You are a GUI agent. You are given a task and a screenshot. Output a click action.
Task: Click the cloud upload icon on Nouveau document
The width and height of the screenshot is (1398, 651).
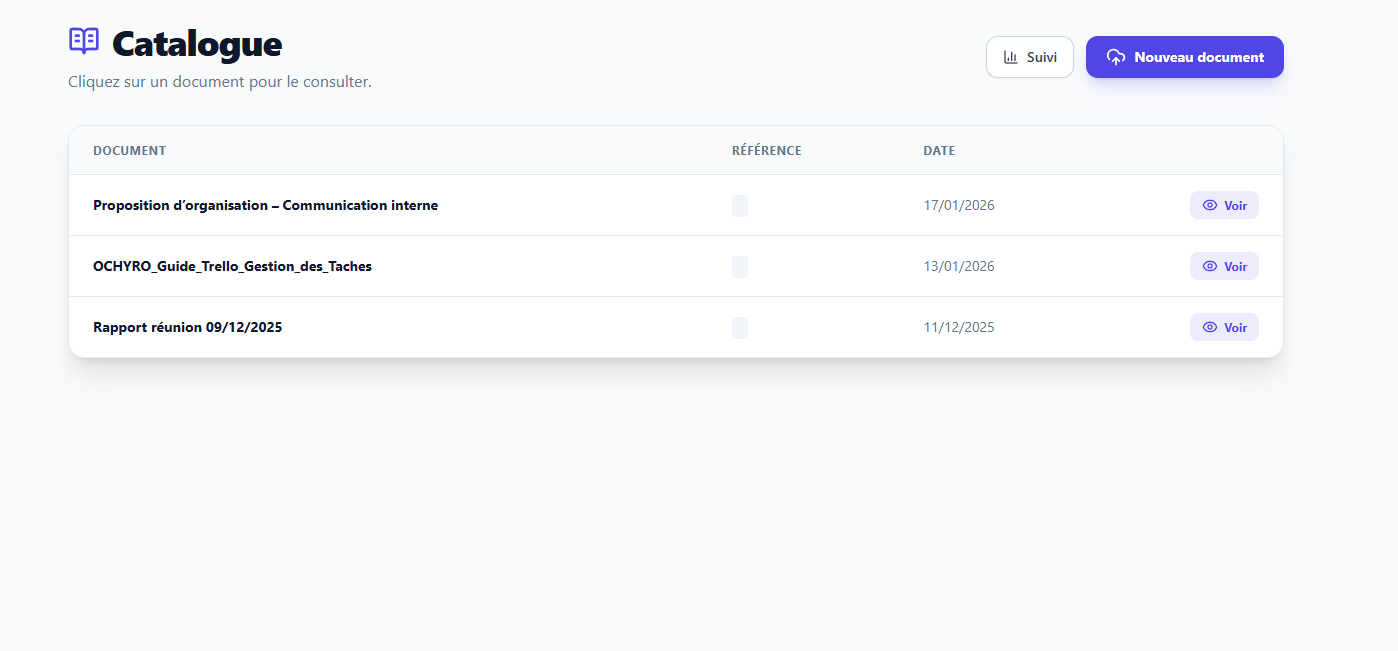pos(1114,57)
